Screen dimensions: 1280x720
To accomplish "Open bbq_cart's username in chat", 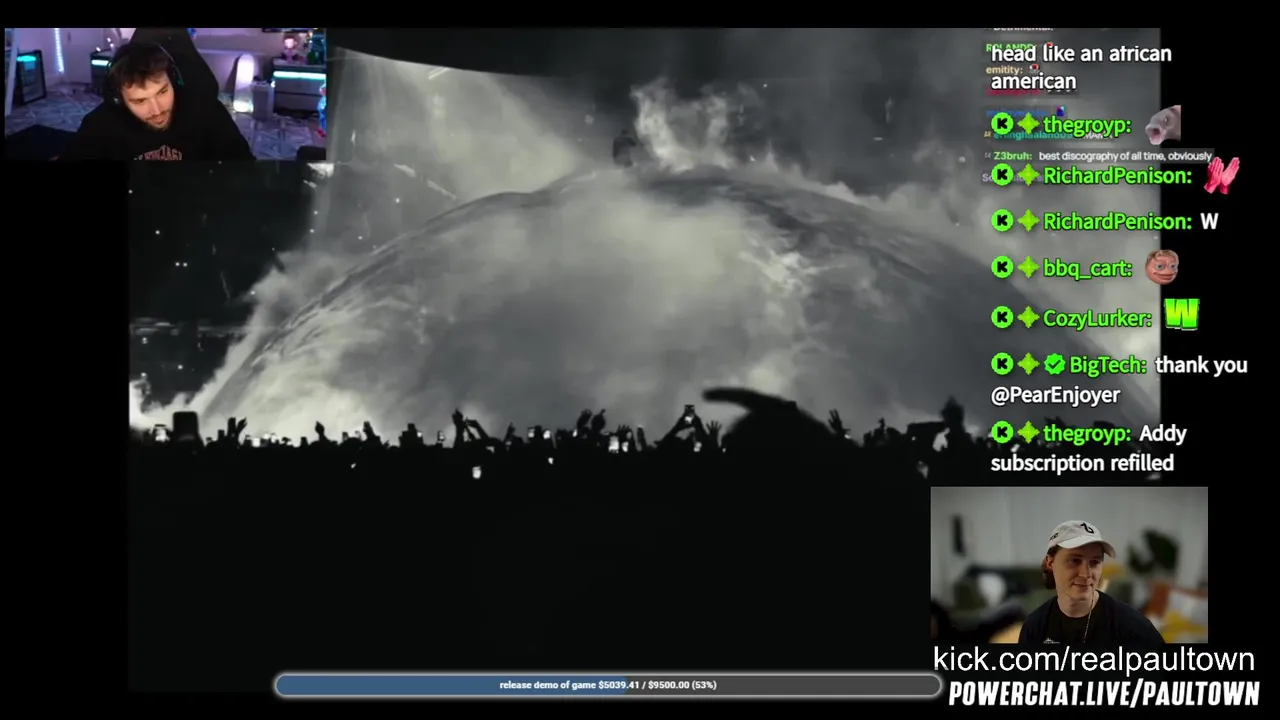I will [1088, 268].
